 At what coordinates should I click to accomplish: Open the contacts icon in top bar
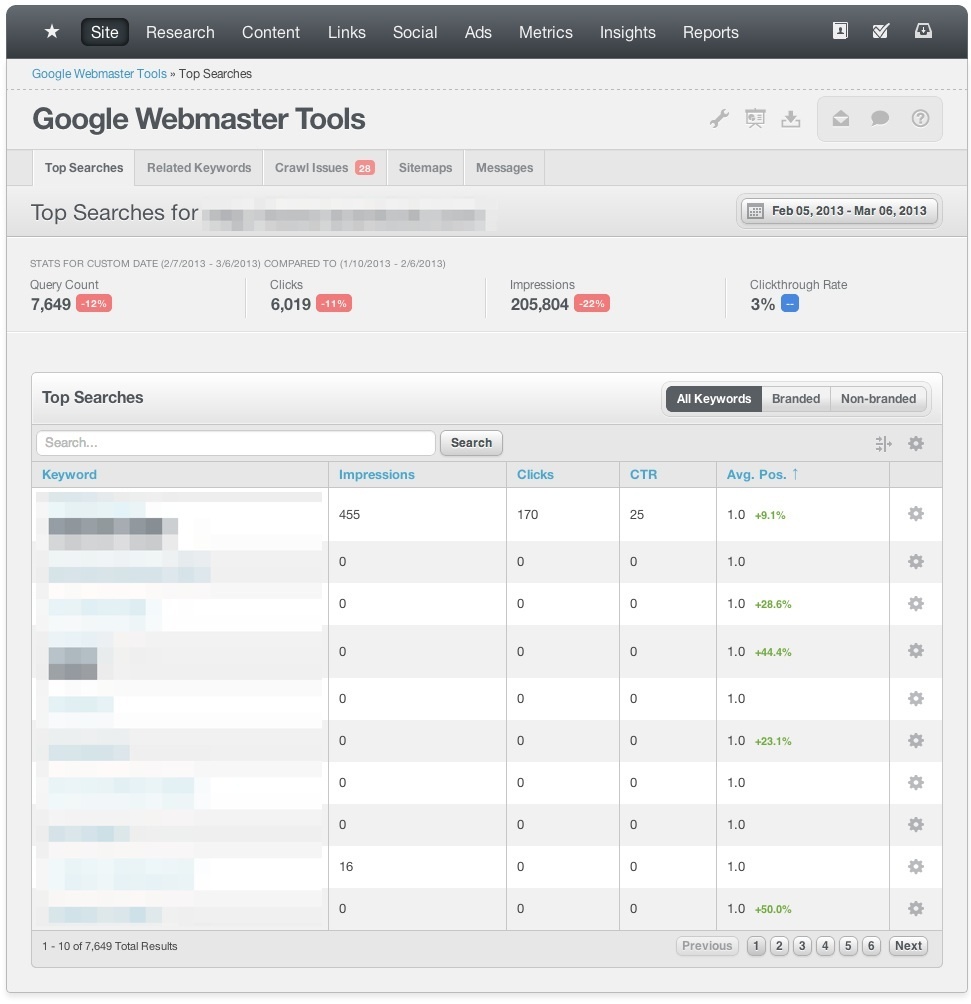click(840, 31)
